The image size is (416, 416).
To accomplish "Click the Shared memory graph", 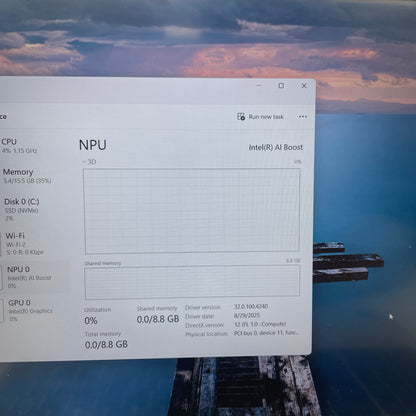I will pos(192,282).
